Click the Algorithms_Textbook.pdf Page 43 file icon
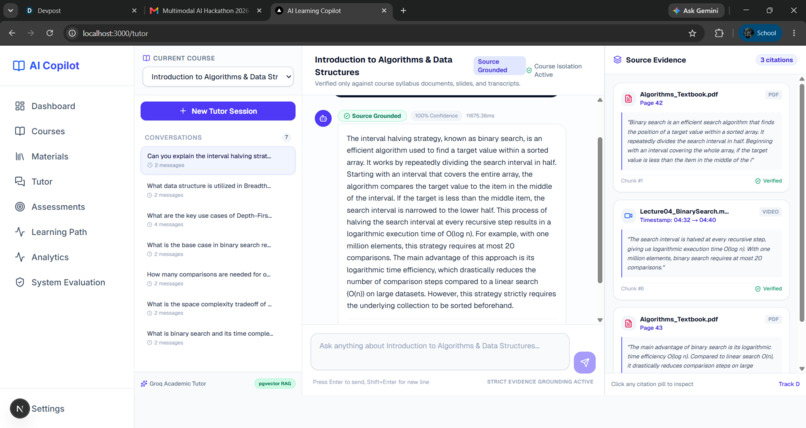The image size is (806, 428). tap(628, 323)
